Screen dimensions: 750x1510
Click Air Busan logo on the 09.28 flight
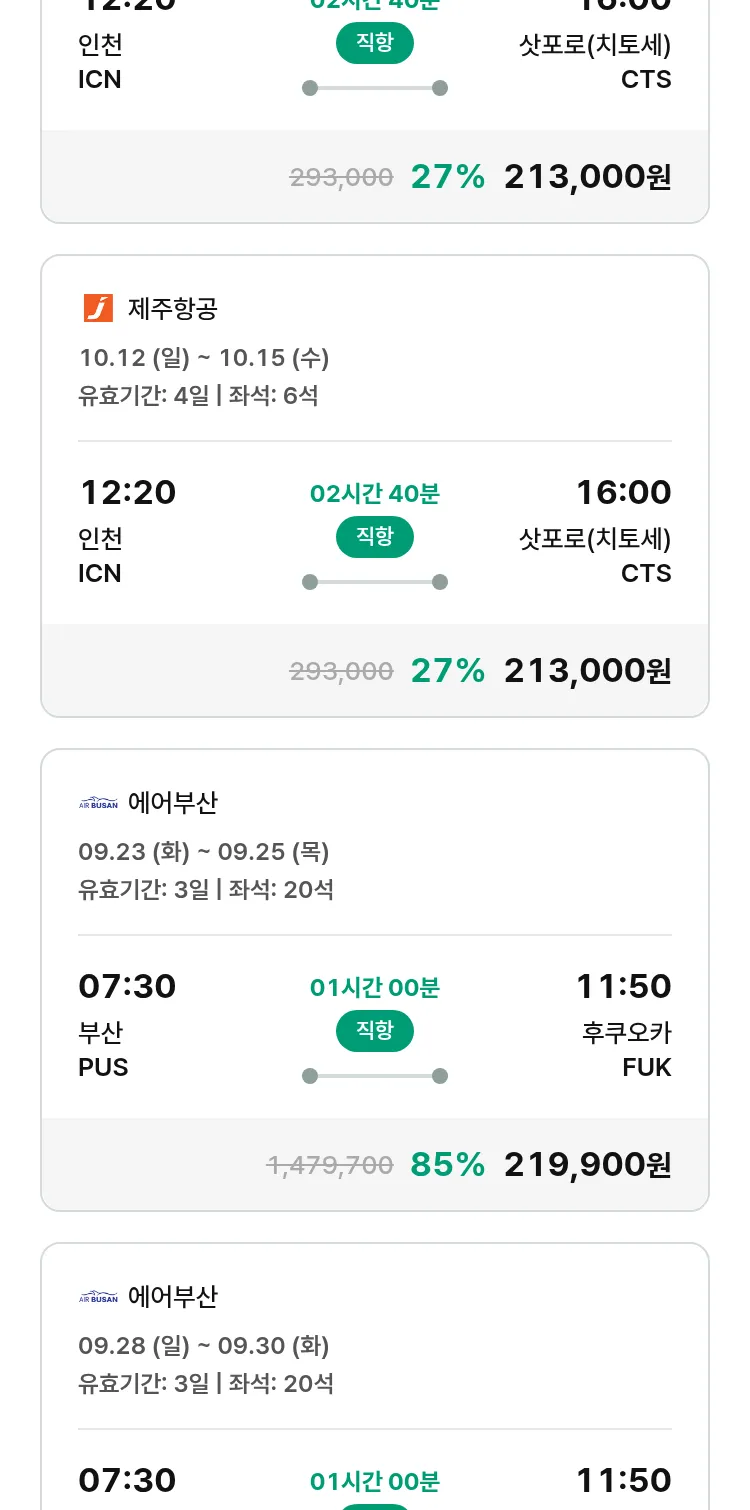(x=98, y=1296)
